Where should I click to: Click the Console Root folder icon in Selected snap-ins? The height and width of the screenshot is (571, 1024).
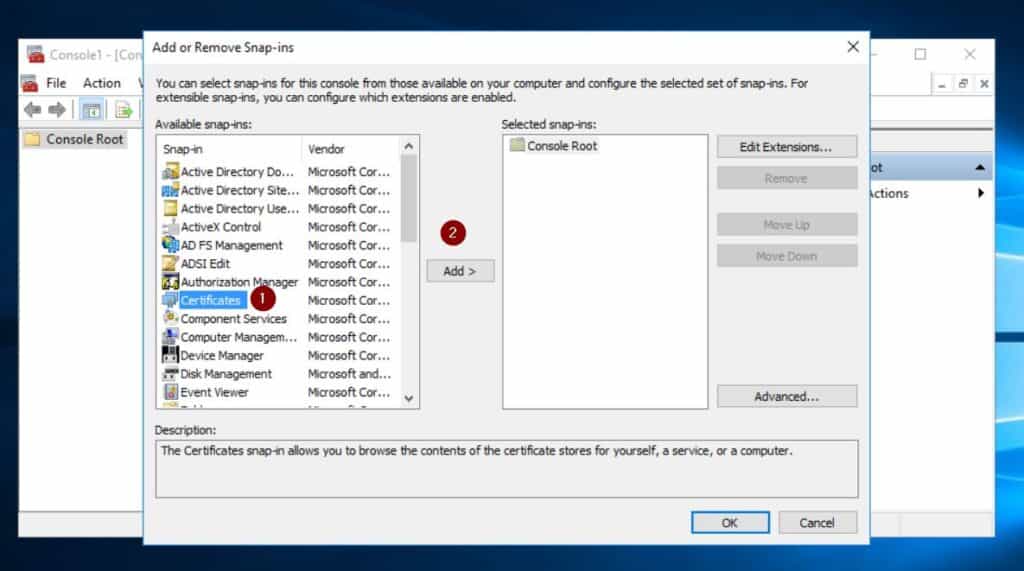(517, 145)
